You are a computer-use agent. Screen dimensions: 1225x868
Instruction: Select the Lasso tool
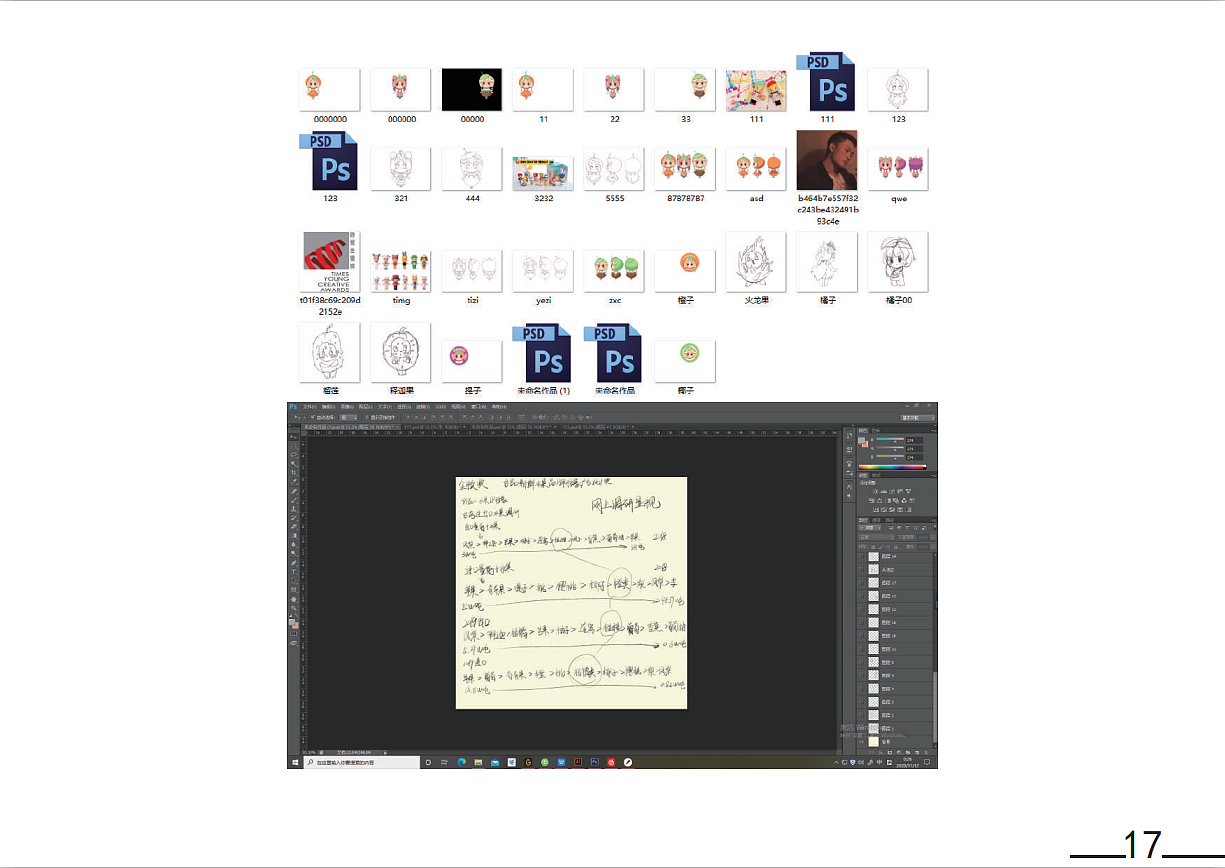[294, 455]
